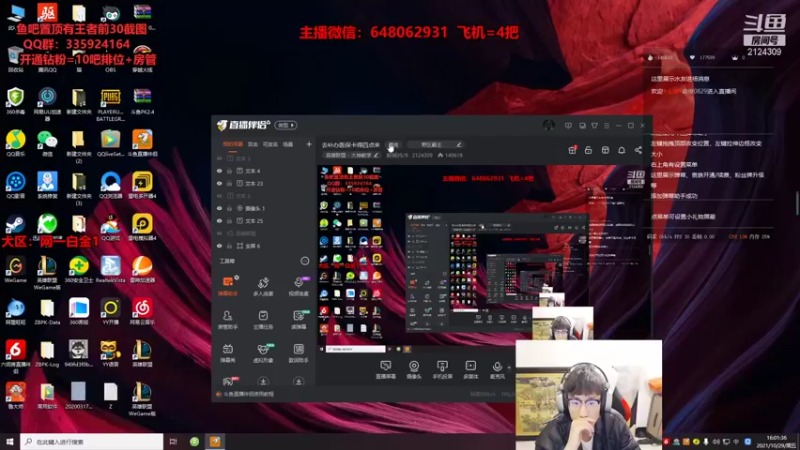Open the 读弹幕 tool
Screen dimensions: 800x450
298,319
